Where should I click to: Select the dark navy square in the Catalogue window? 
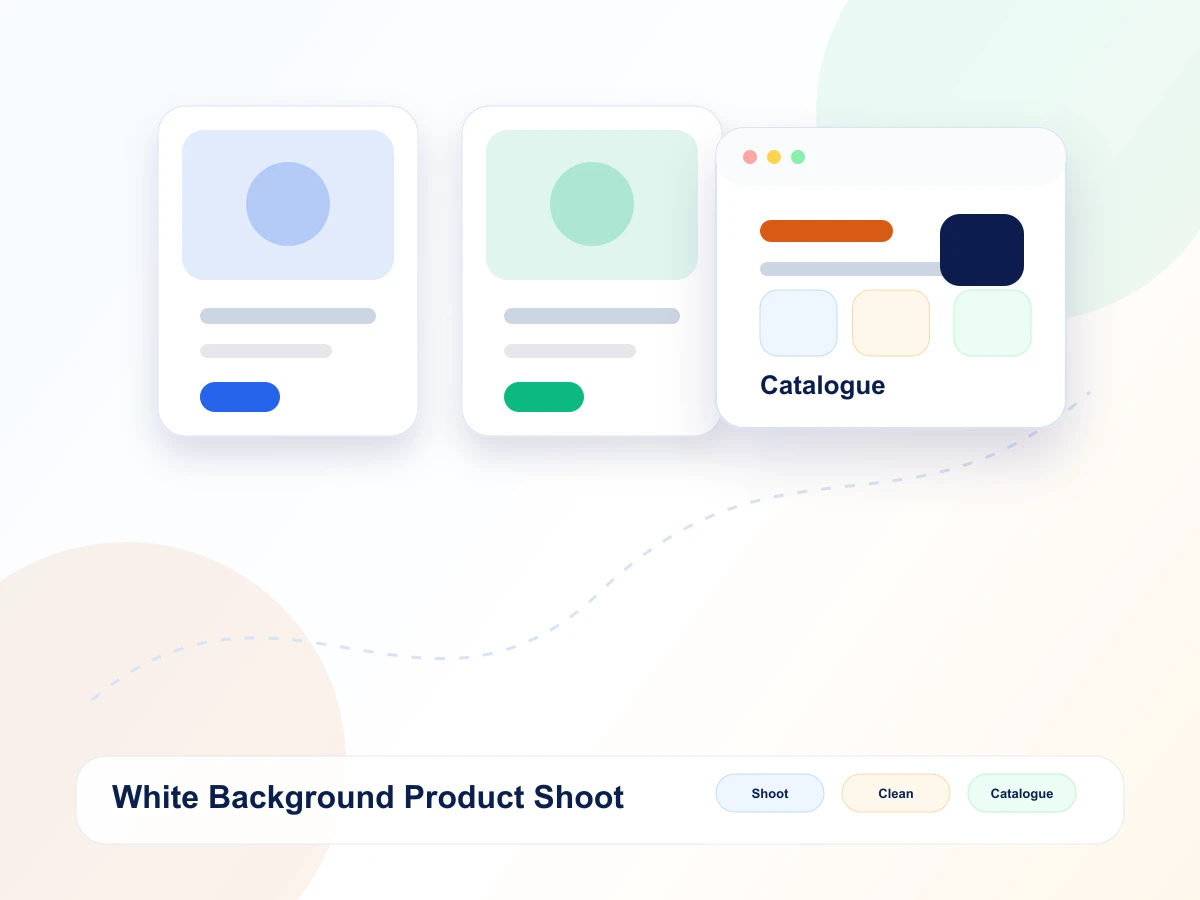click(x=982, y=250)
